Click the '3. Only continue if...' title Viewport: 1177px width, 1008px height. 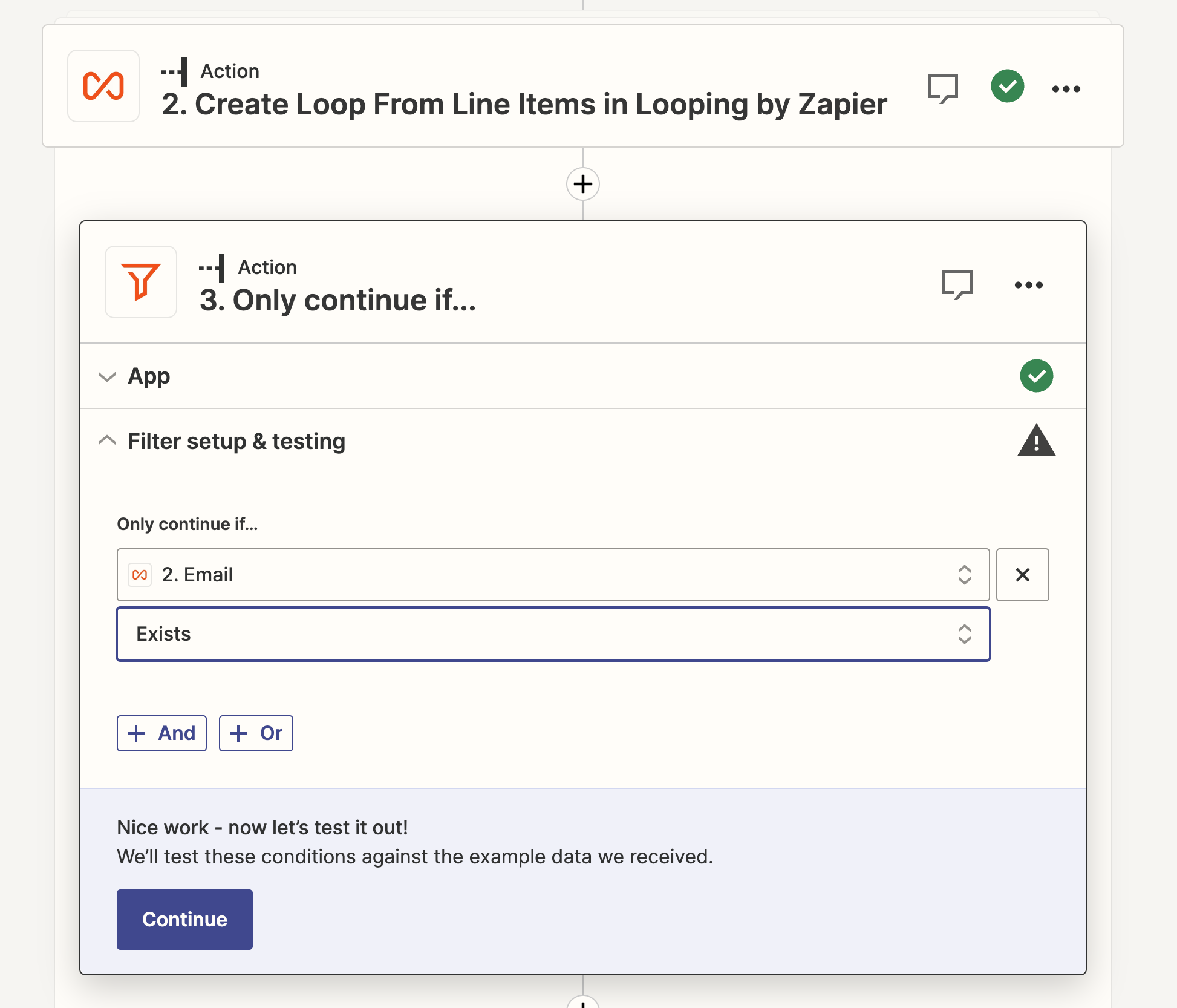coord(338,300)
